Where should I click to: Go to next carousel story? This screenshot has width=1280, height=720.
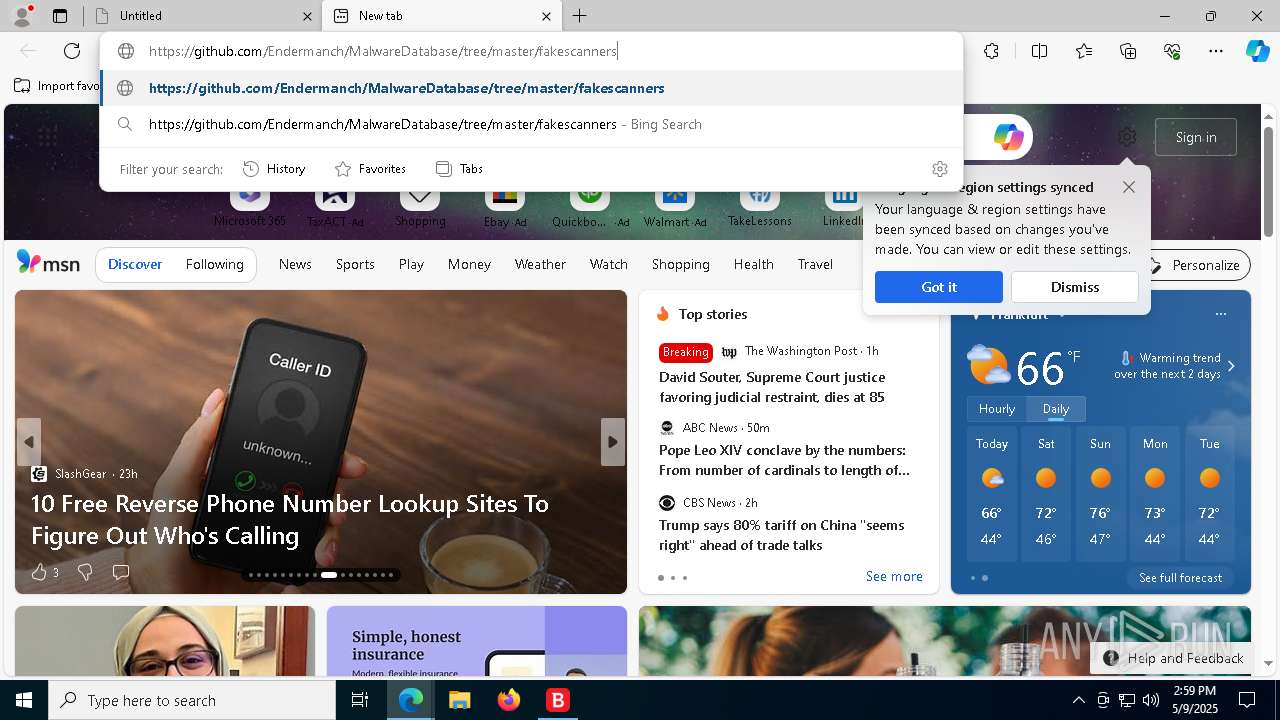(613, 442)
